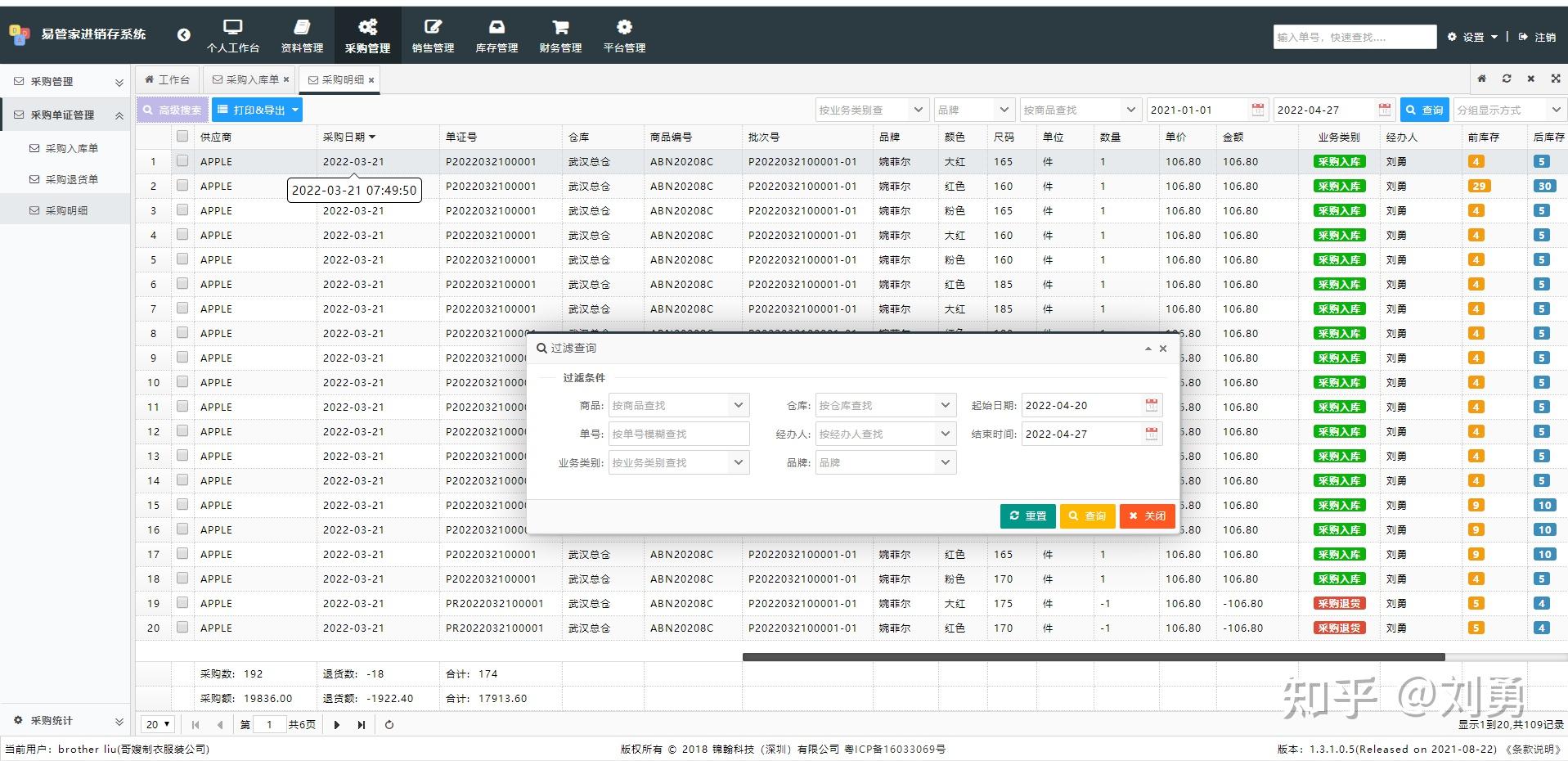Open the 品牌 dropdown in the filter dialog

tap(885, 462)
